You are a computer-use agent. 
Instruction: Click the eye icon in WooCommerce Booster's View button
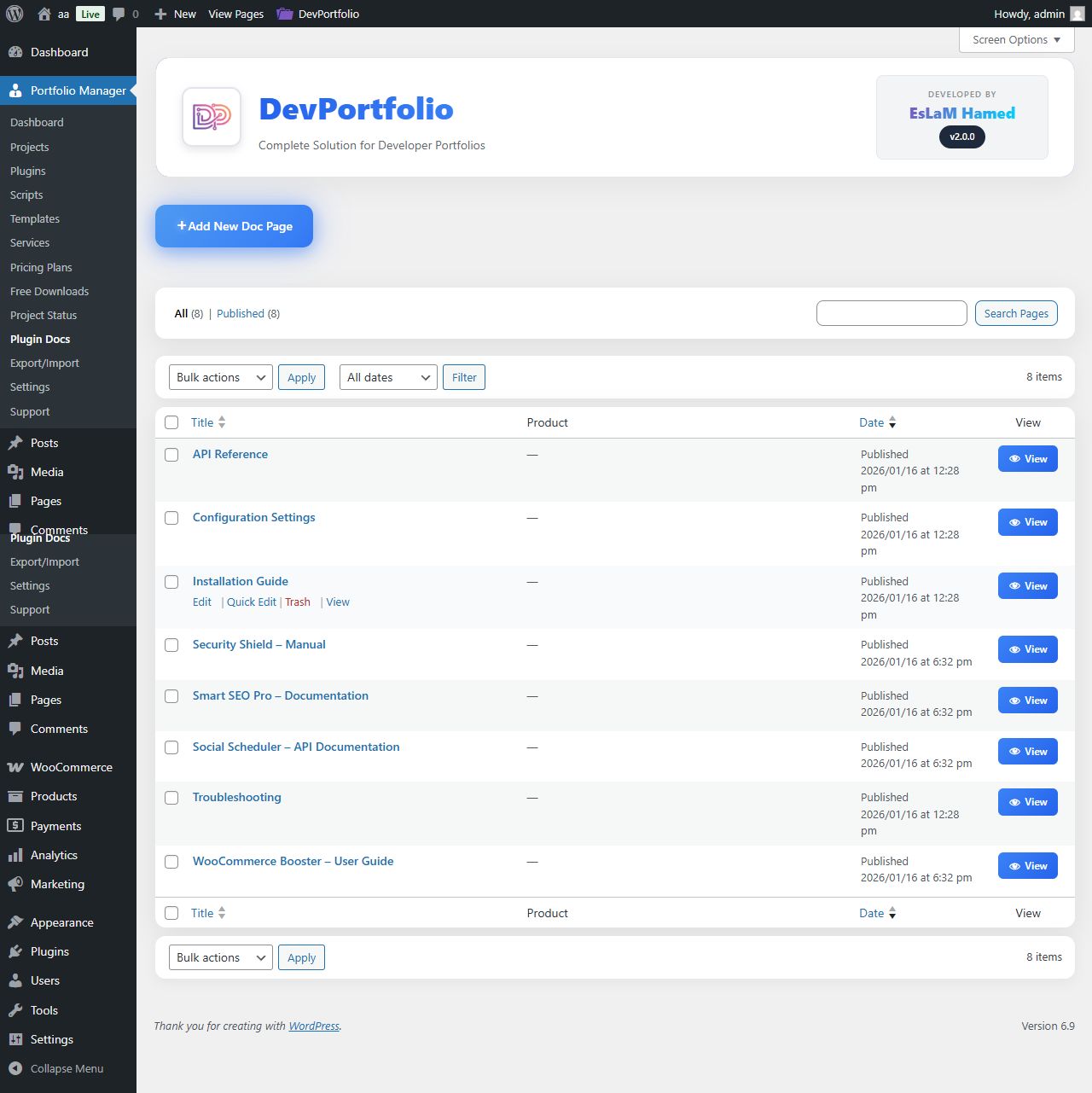(x=1015, y=866)
